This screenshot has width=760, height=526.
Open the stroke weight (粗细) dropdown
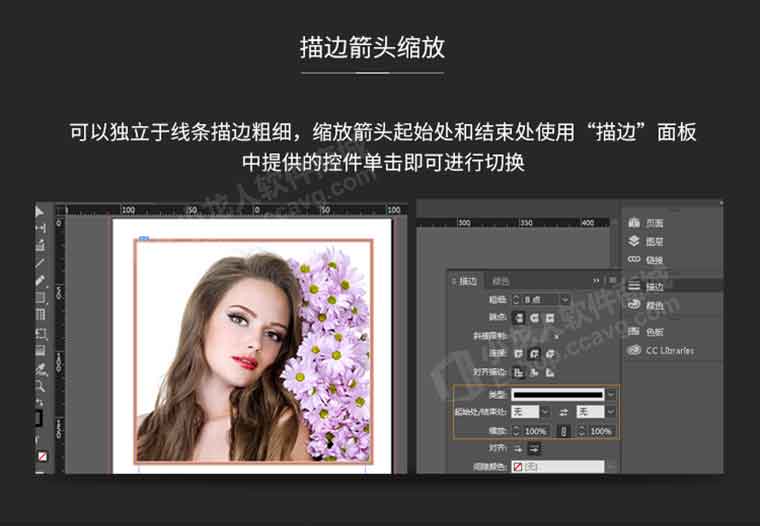coord(565,299)
